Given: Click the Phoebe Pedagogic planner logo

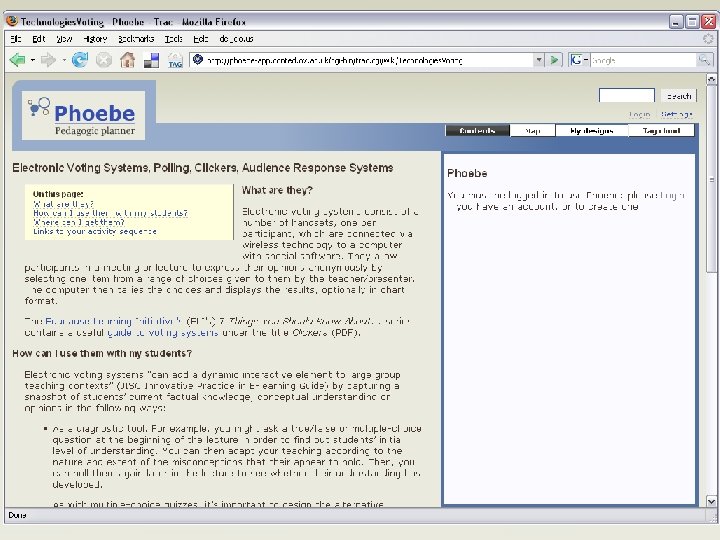Looking at the screenshot, I should (84, 115).
